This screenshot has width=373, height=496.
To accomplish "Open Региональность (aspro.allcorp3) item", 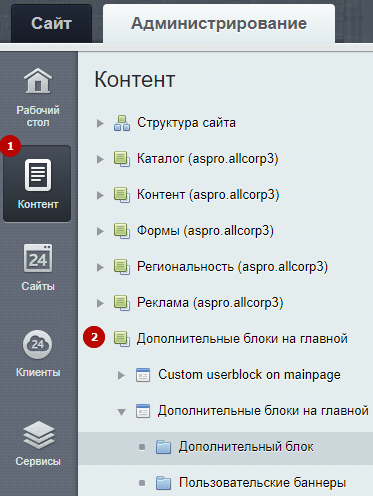I will point(232,267).
